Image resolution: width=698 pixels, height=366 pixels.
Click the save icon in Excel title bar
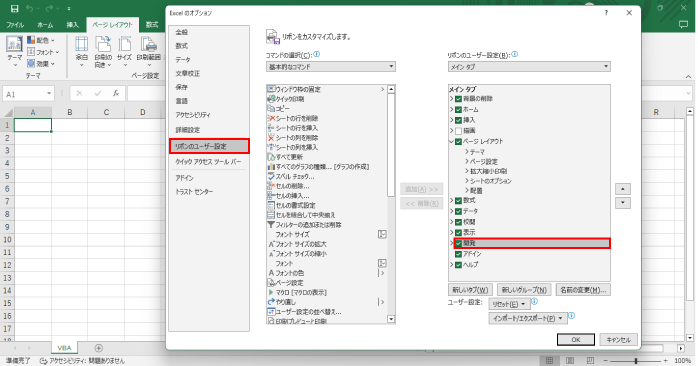pyautogui.click(x=14, y=8)
